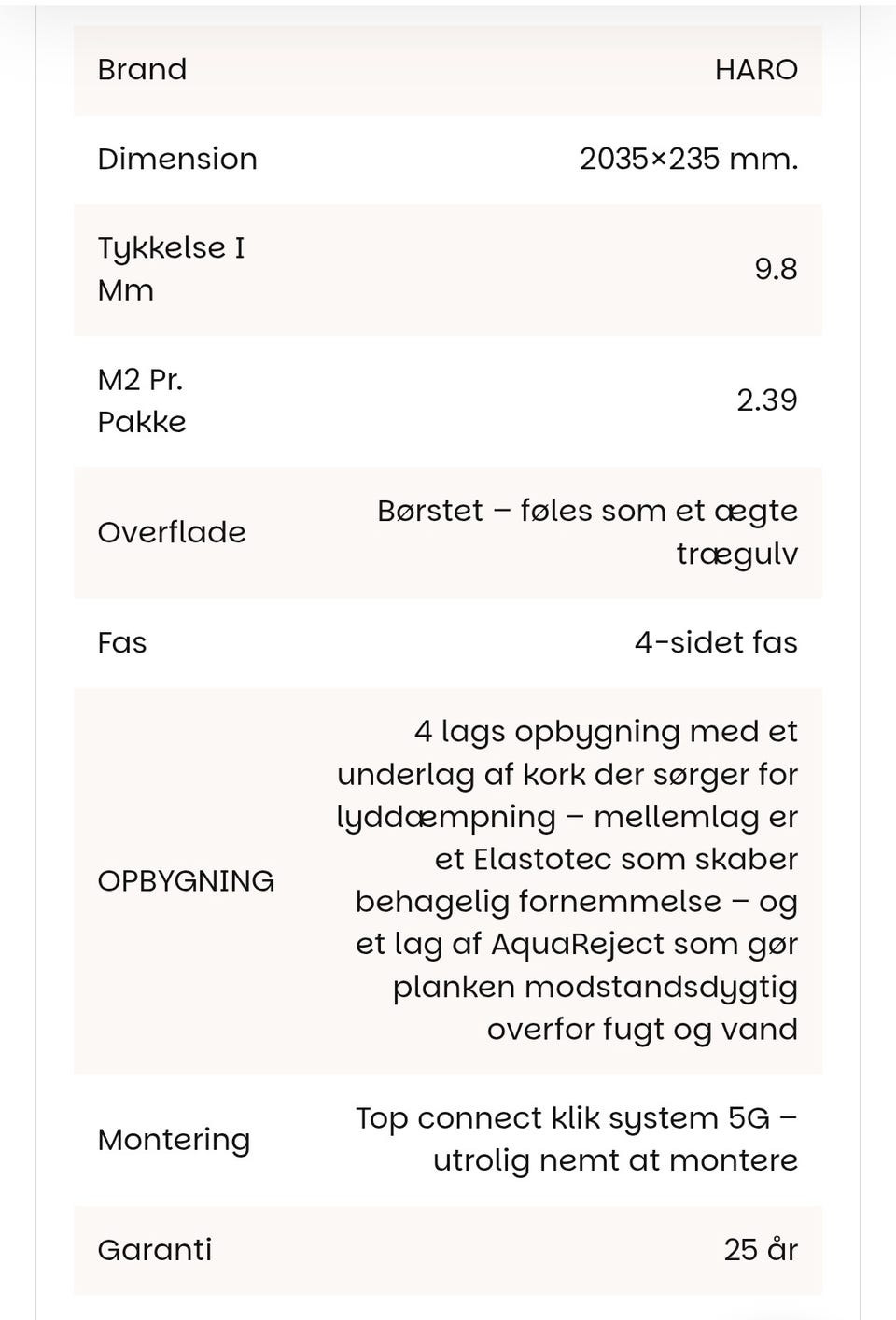Select the 4-sidet fas value
Viewport: 896px width, 1320px height.
click(716, 643)
